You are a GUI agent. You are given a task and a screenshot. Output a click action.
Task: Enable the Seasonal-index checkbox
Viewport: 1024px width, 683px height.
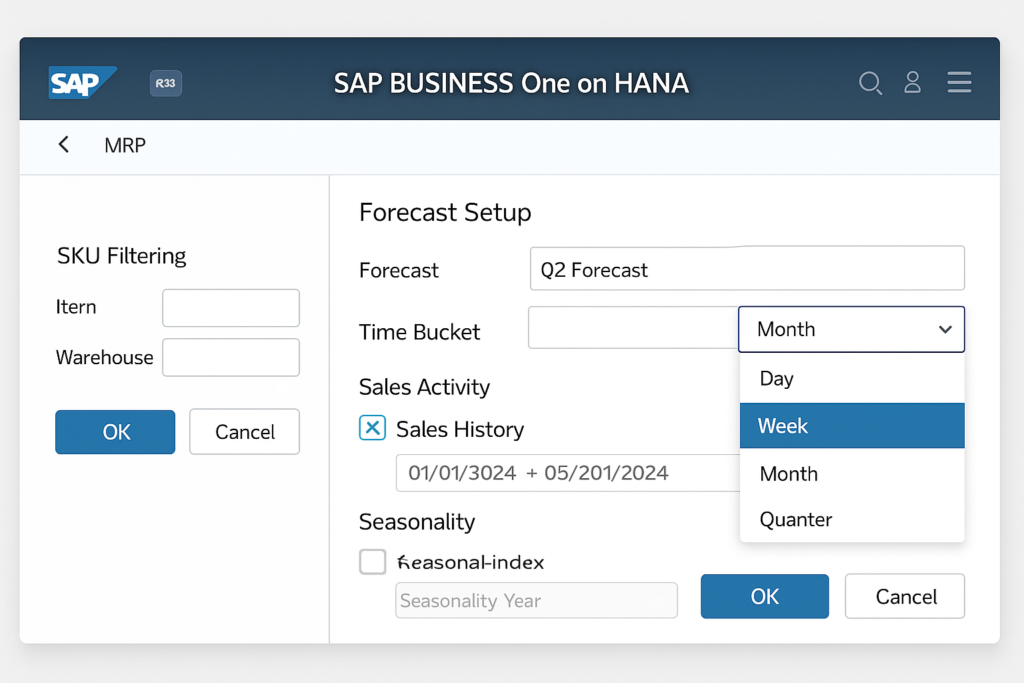(372, 562)
